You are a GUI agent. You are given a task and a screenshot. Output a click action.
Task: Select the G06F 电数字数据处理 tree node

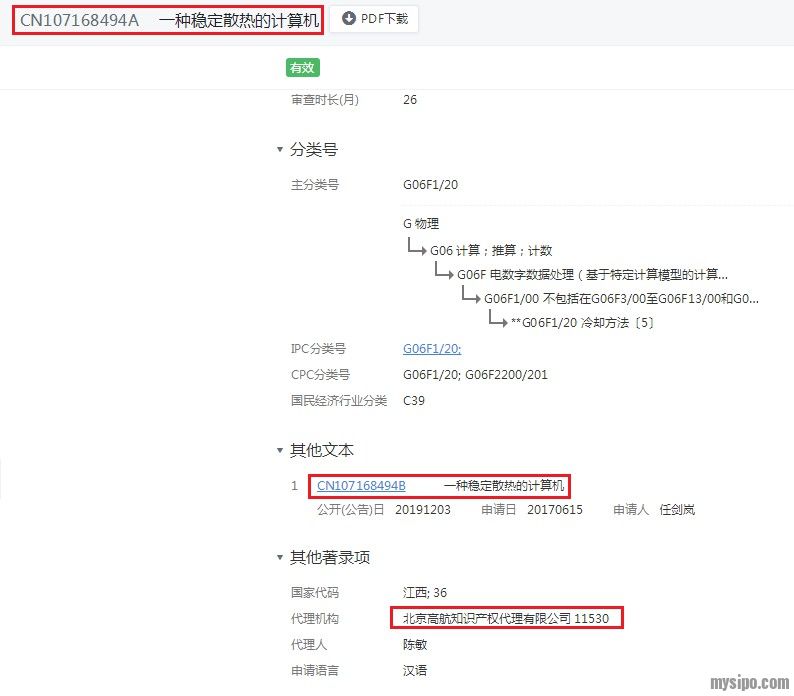[x=592, y=275]
